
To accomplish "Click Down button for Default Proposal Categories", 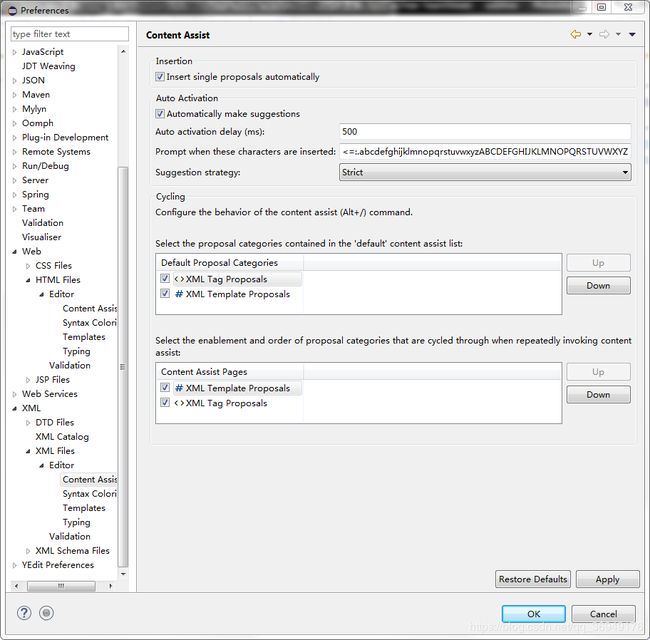I will pyautogui.click(x=598, y=286).
